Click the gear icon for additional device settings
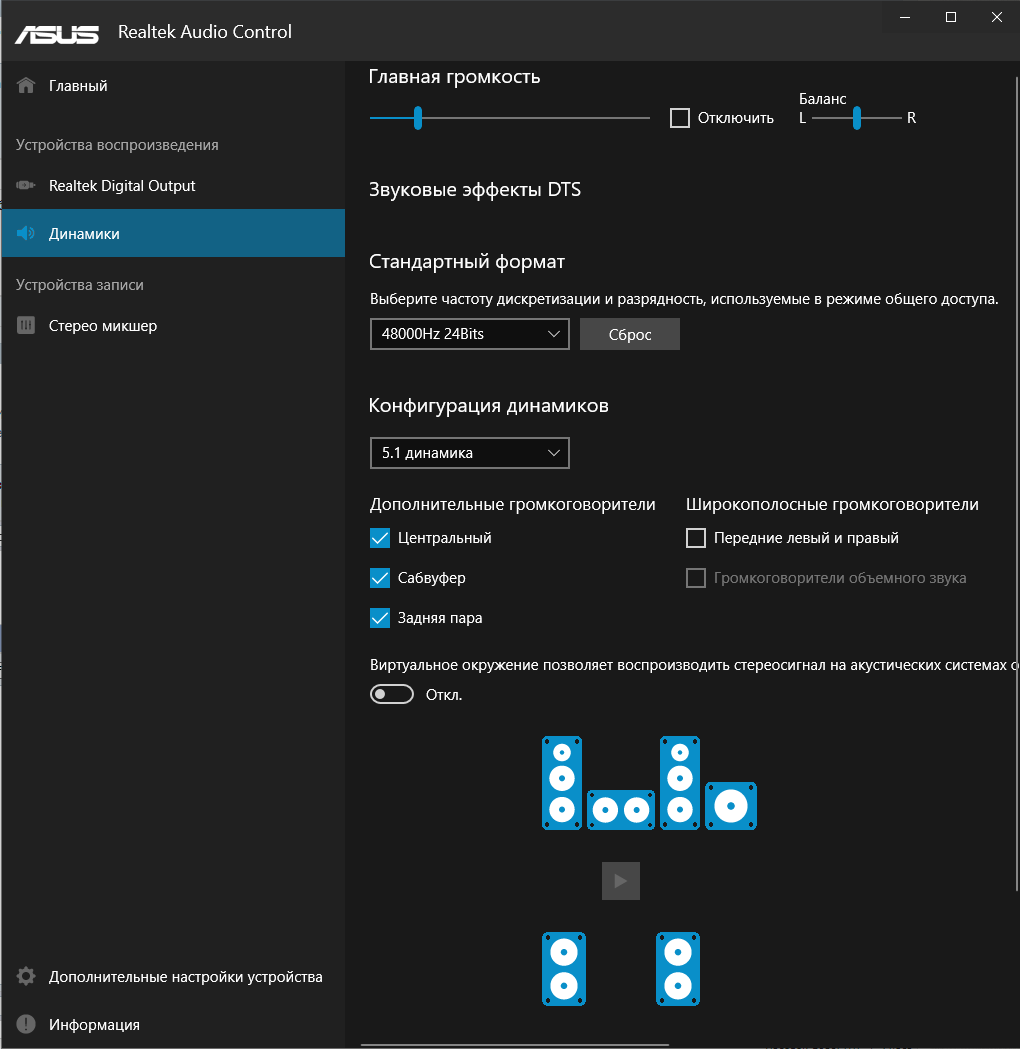The height and width of the screenshot is (1049, 1020). (x=27, y=977)
